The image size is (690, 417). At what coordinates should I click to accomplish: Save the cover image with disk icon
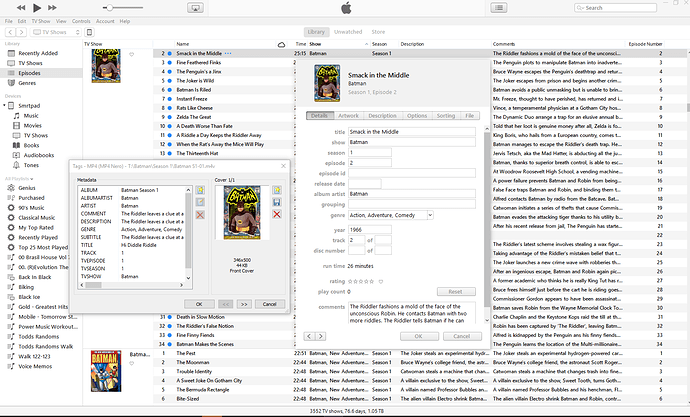(277, 202)
